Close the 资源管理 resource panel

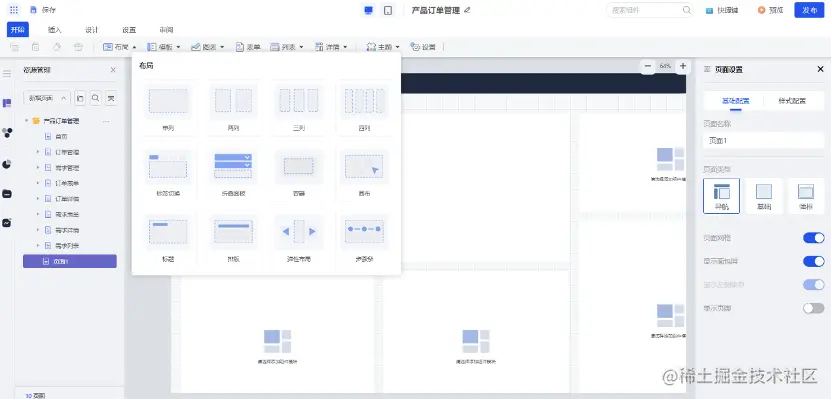click(x=113, y=70)
